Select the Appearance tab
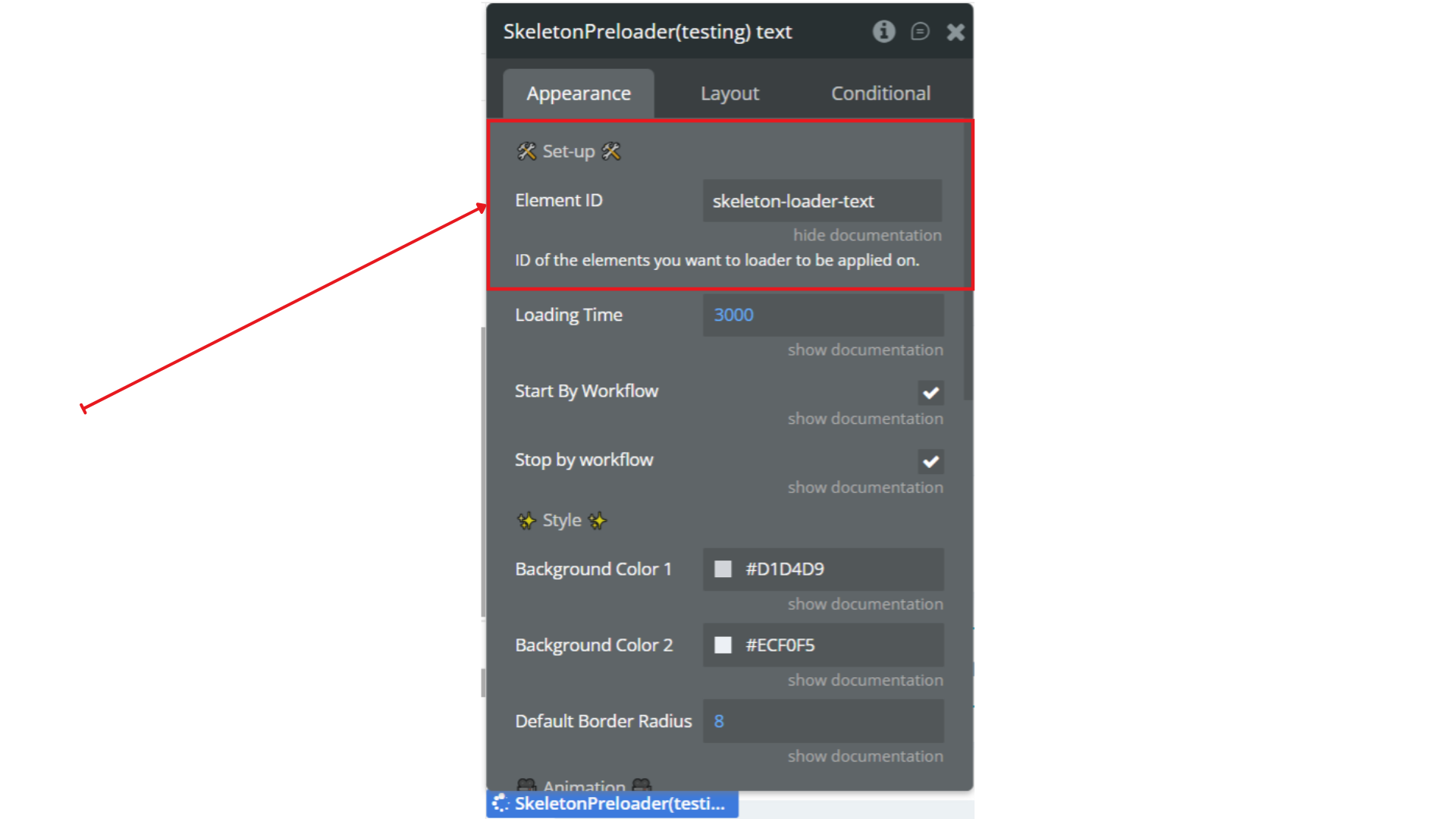1456x819 pixels. pyautogui.click(x=579, y=93)
